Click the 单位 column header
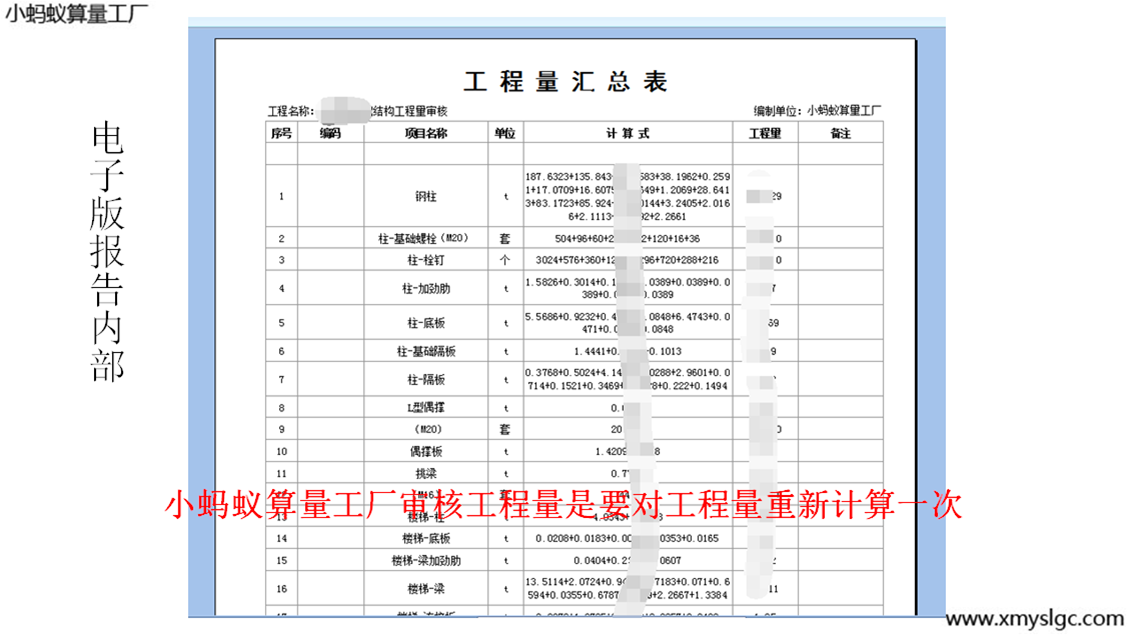 pyautogui.click(x=505, y=133)
